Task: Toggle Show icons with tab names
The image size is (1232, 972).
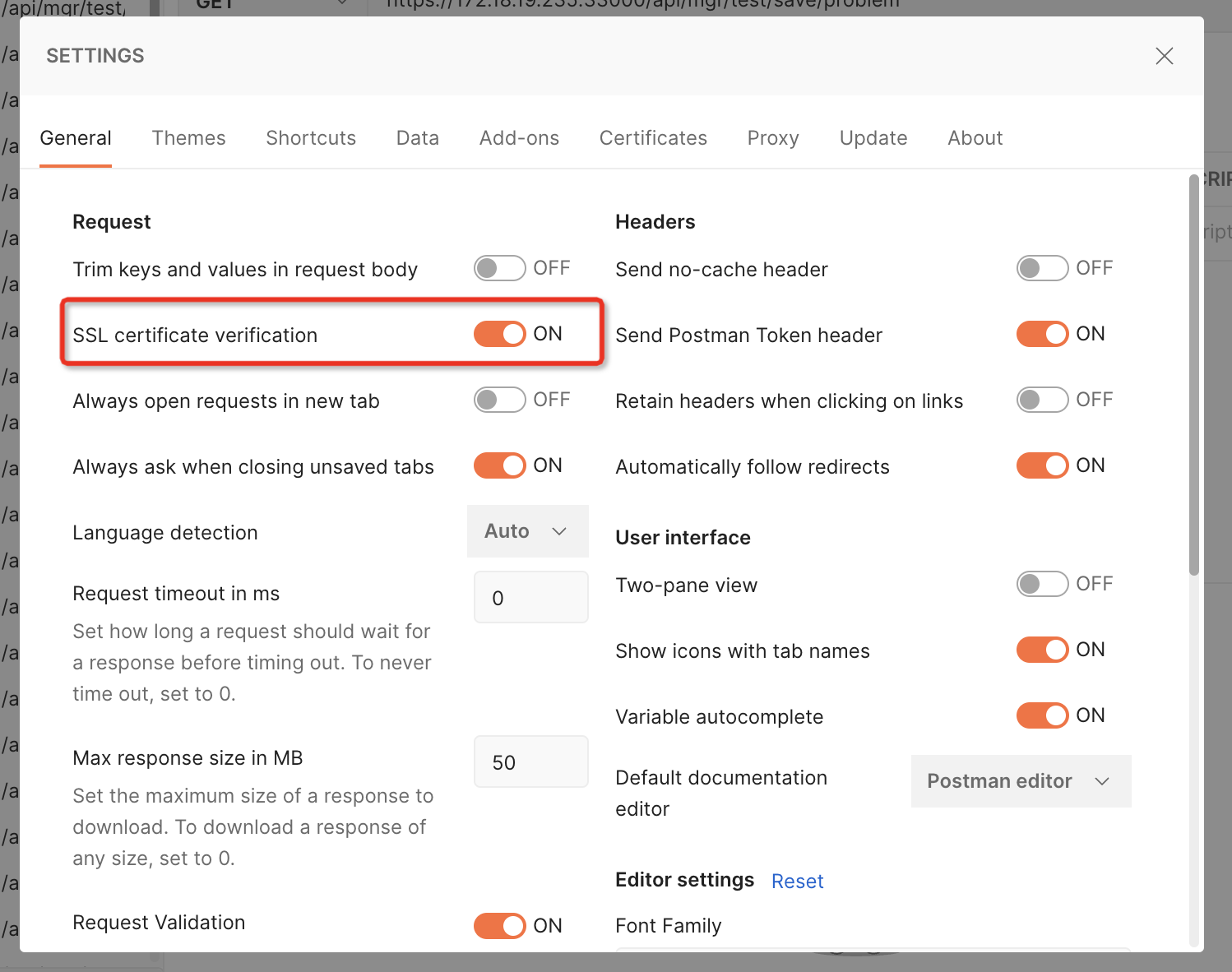Action: click(x=1042, y=650)
